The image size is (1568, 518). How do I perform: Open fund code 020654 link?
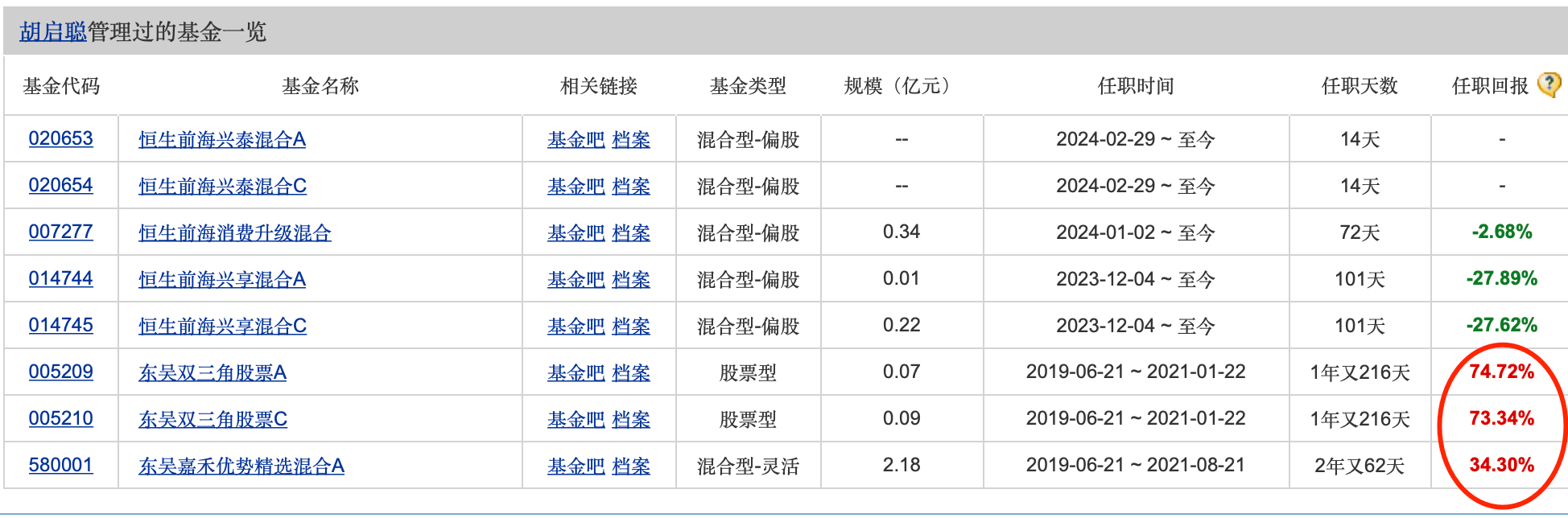tap(60, 185)
